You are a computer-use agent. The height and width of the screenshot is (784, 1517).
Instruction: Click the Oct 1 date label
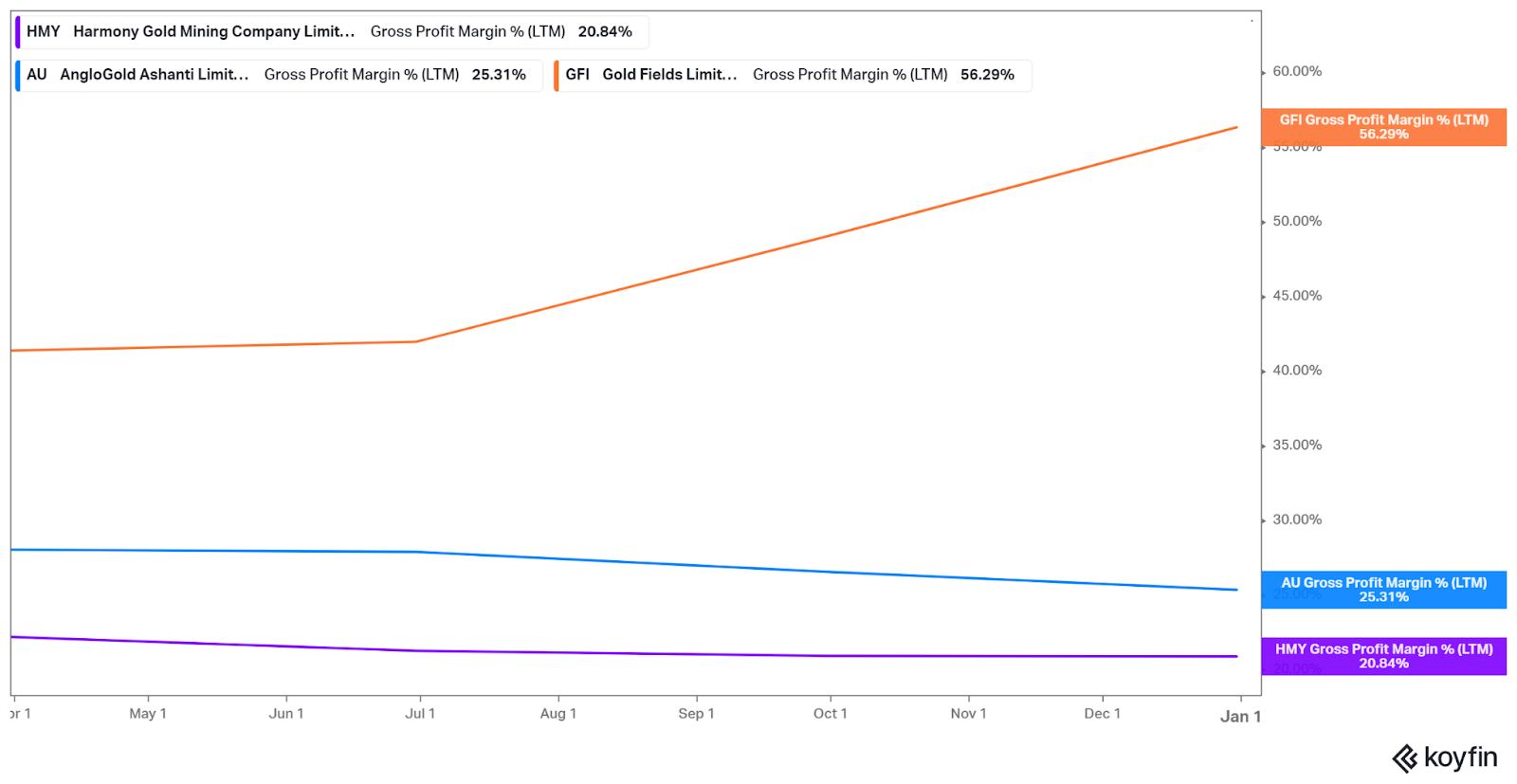[x=831, y=714]
